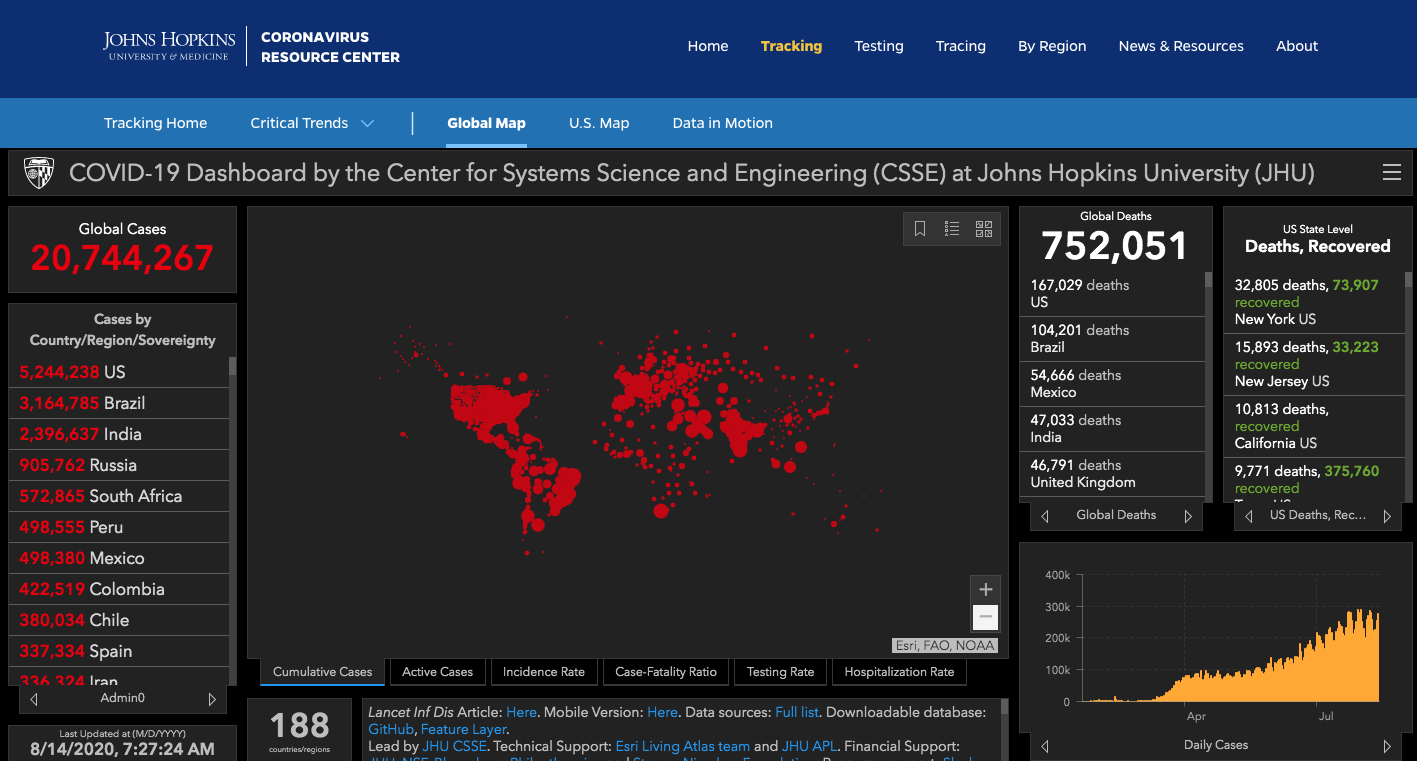Open the map bookmarks icon
This screenshot has height=761, width=1417.
click(920, 229)
